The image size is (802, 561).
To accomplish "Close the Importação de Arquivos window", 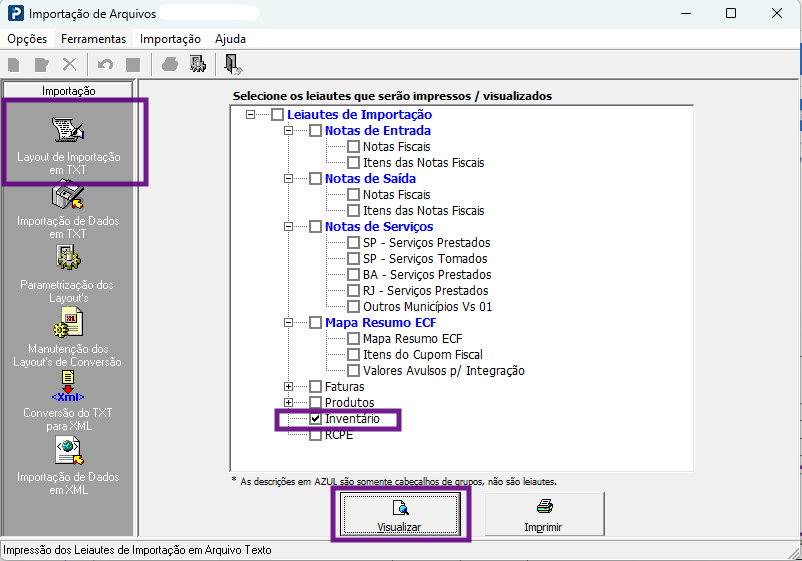I will [776, 13].
